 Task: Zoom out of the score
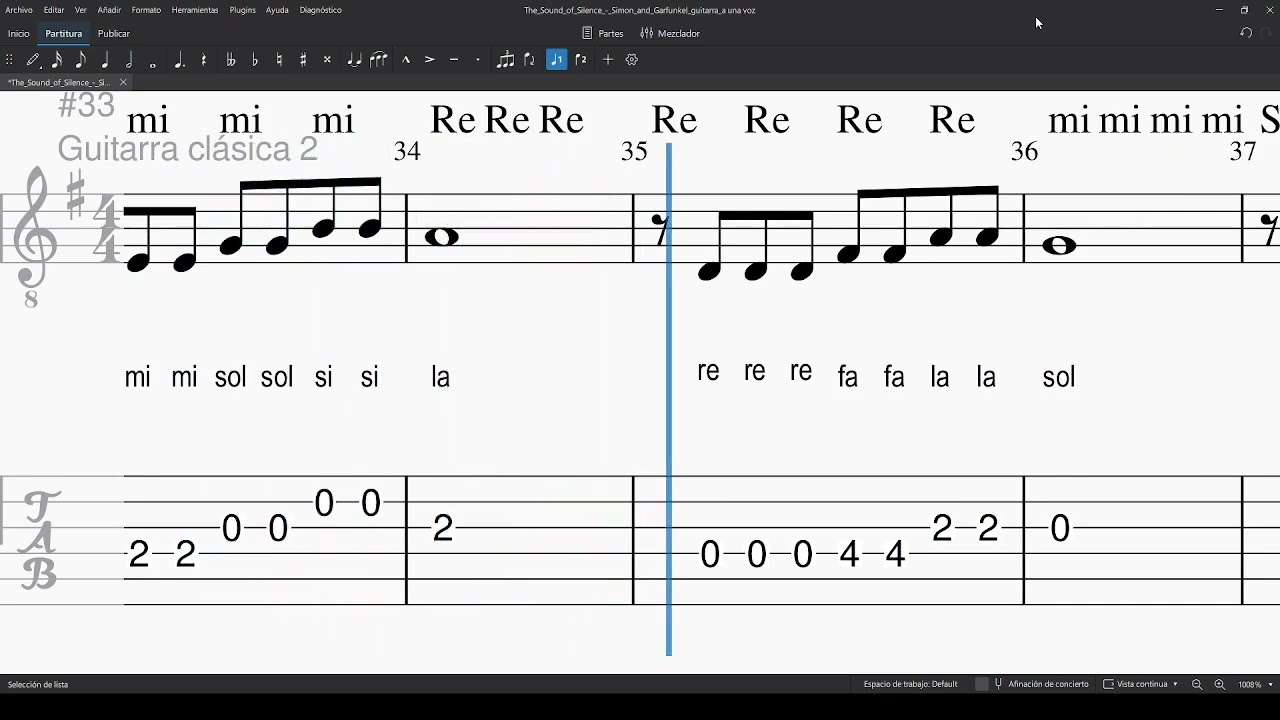(1197, 685)
